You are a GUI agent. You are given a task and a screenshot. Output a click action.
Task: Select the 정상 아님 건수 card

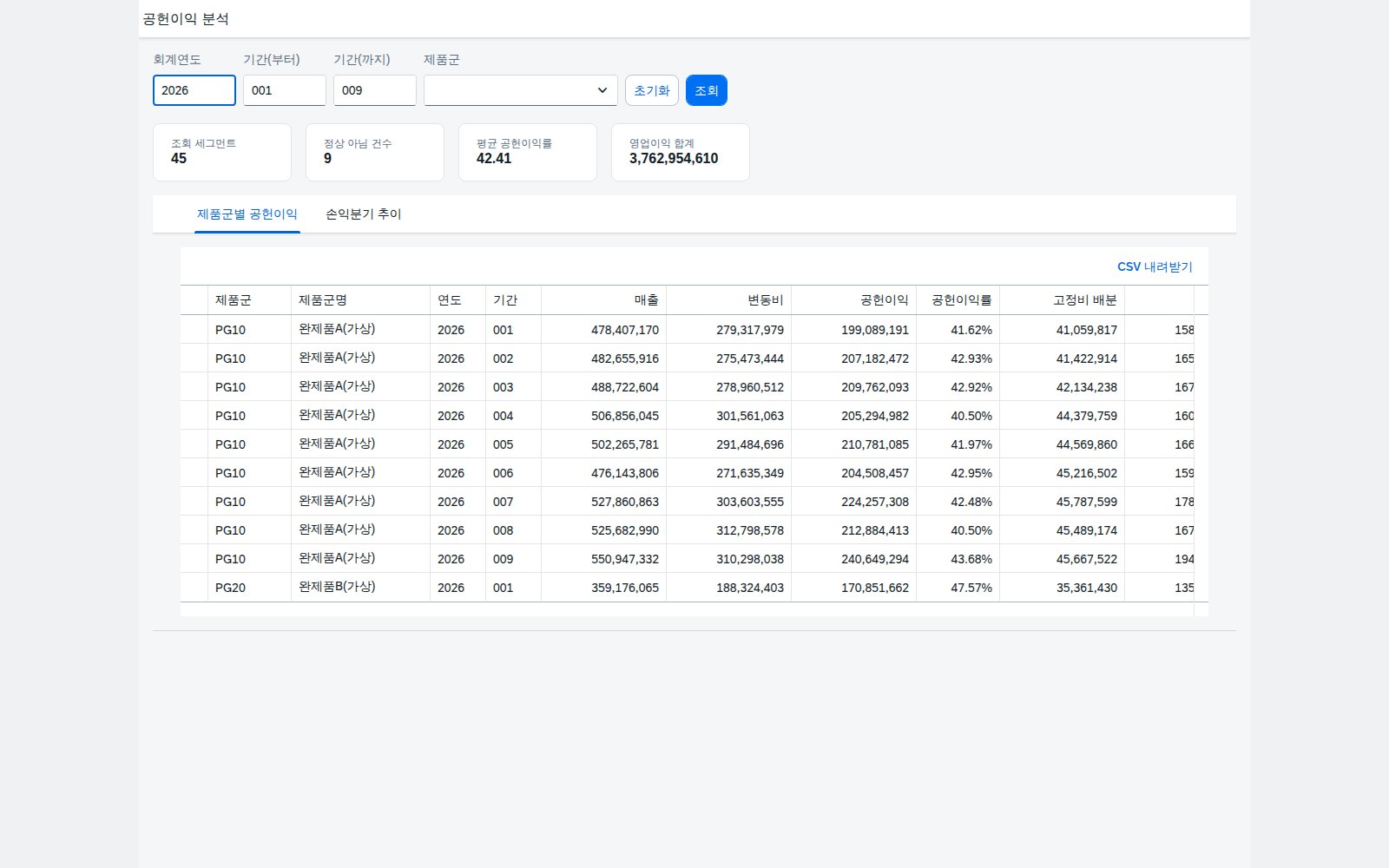pos(375,152)
